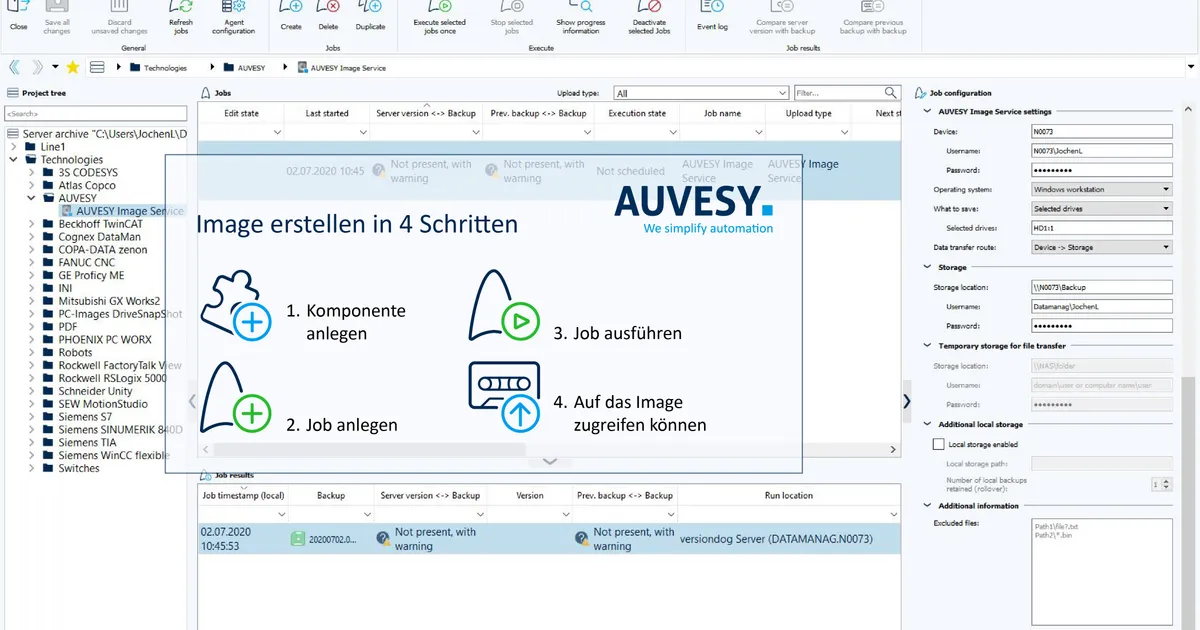Open the Edit state column filter dropdown
The width and height of the screenshot is (1200, 630).
278,132
